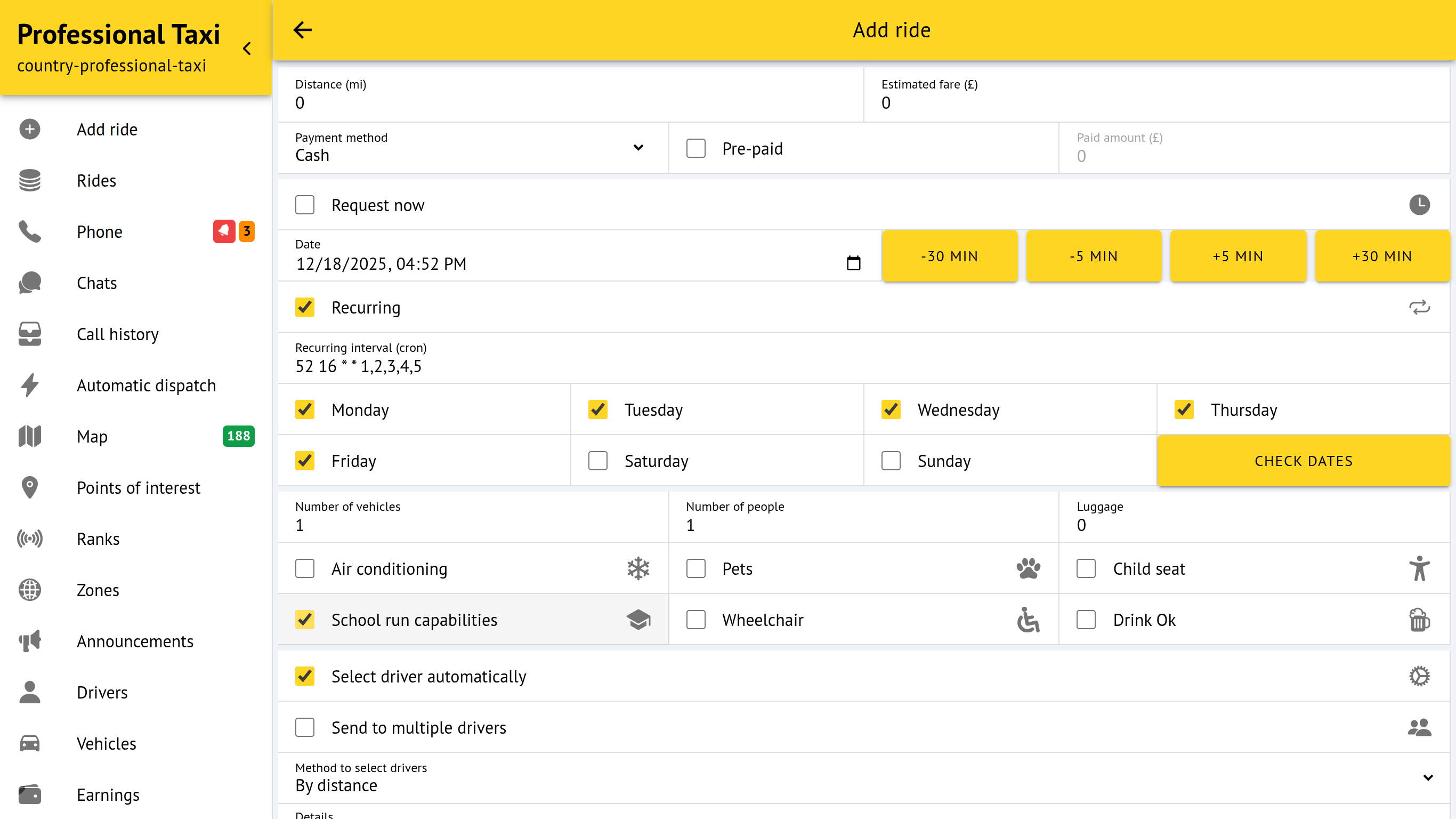Click the gear icon for automatic driver

click(1419, 676)
